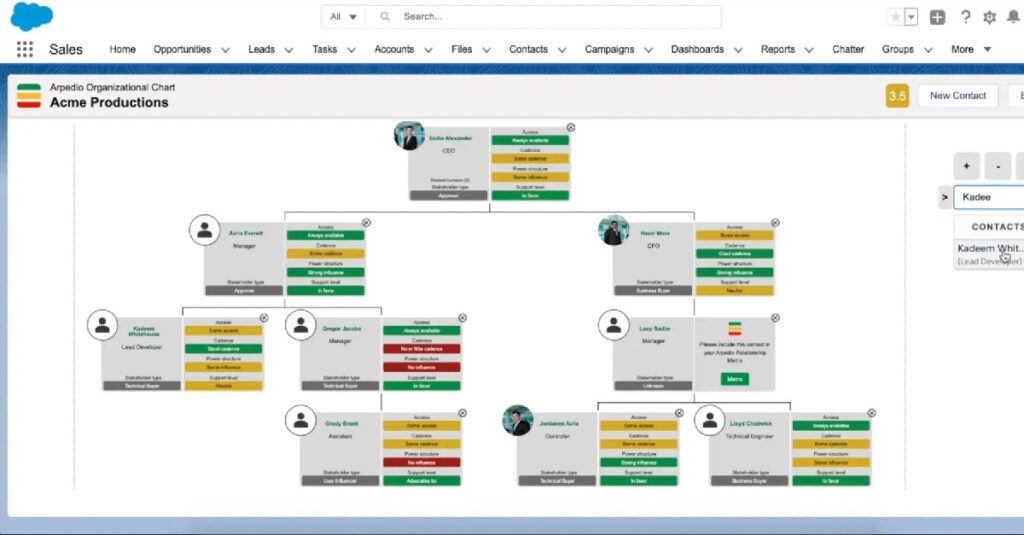Screen dimensions: 1024x535
Task: Remove Lloyd Chadwick card with X icon
Action: pos(871,413)
